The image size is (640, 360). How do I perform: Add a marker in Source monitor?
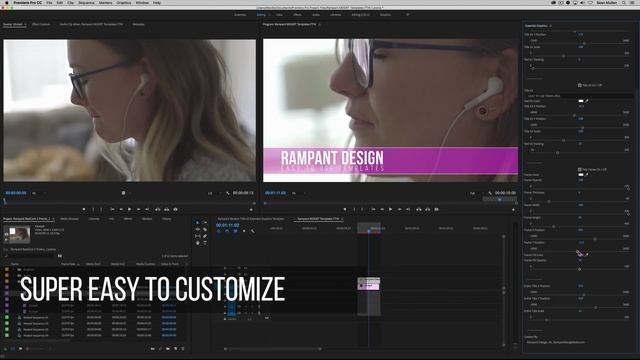pos(84,209)
